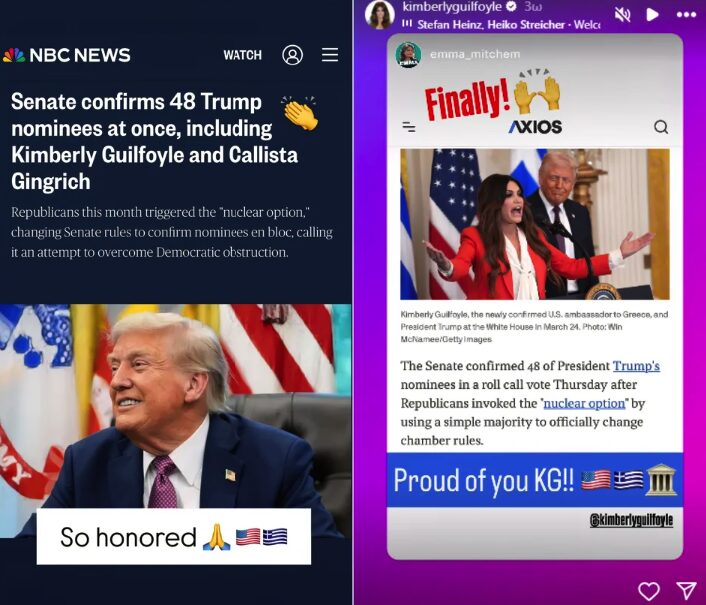Tap the WATCH link in header
Image resolution: width=706 pixels, height=605 pixels.
click(242, 55)
